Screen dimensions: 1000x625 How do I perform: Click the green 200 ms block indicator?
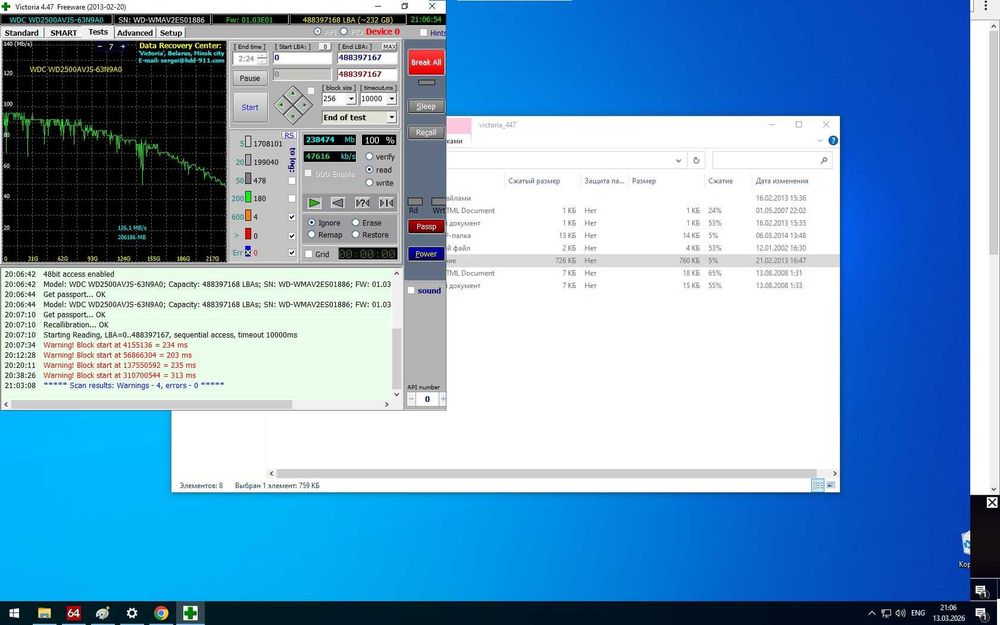[248, 198]
